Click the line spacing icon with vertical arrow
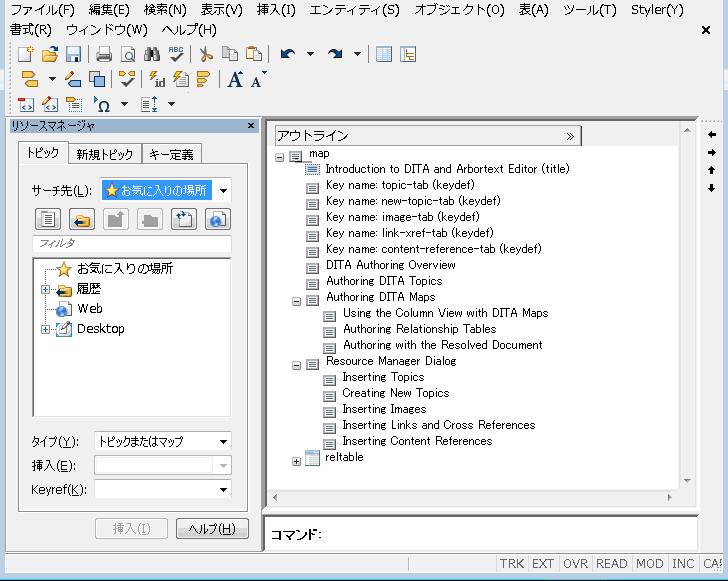 (149, 104)
